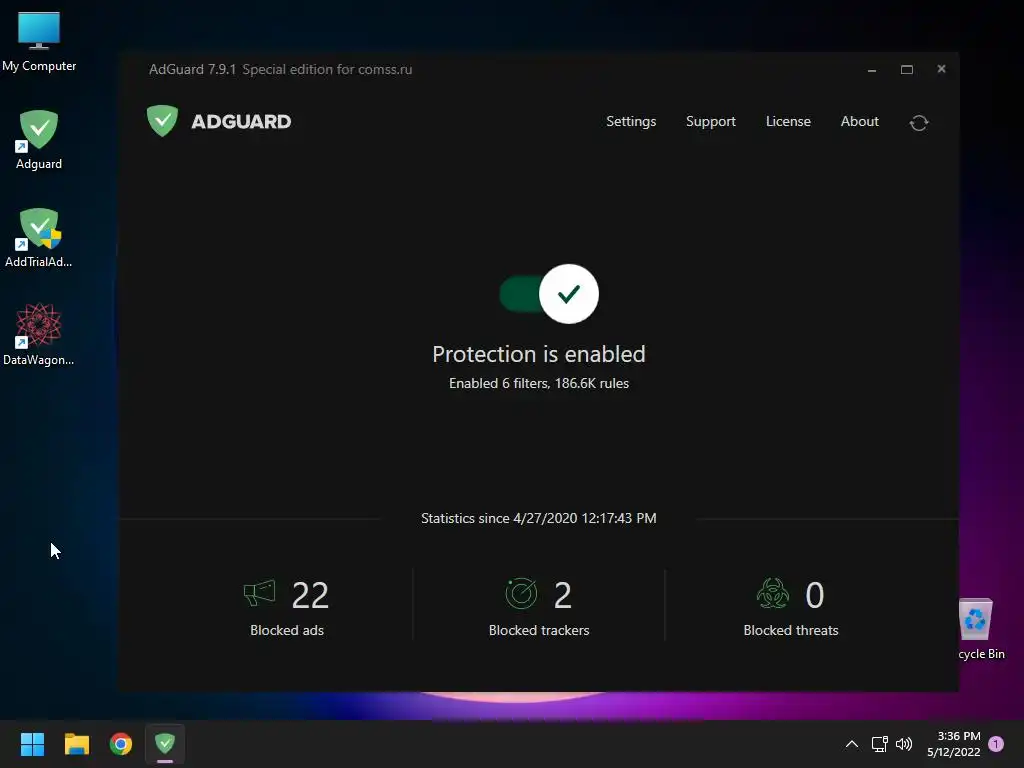Click the 2 blocked trackers count
The height and width of the screenshot is (768, 1024).
pos(563,596)
